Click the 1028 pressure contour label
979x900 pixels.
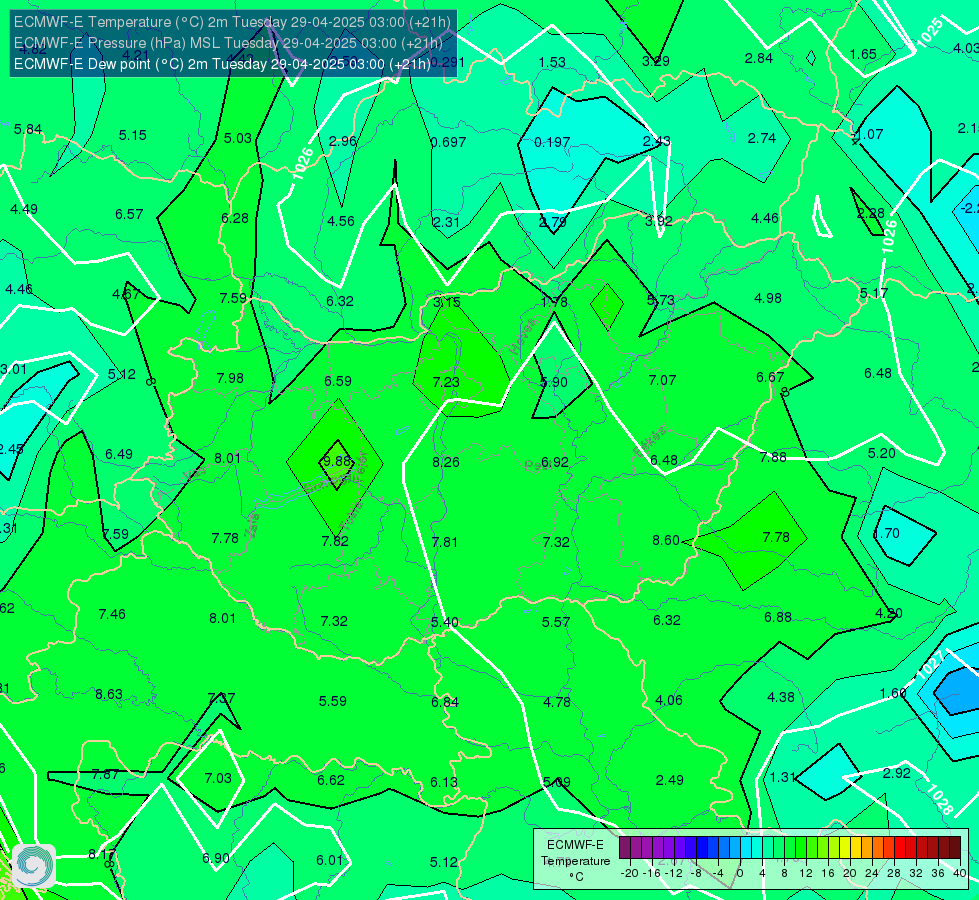click(x=939, y=800)
